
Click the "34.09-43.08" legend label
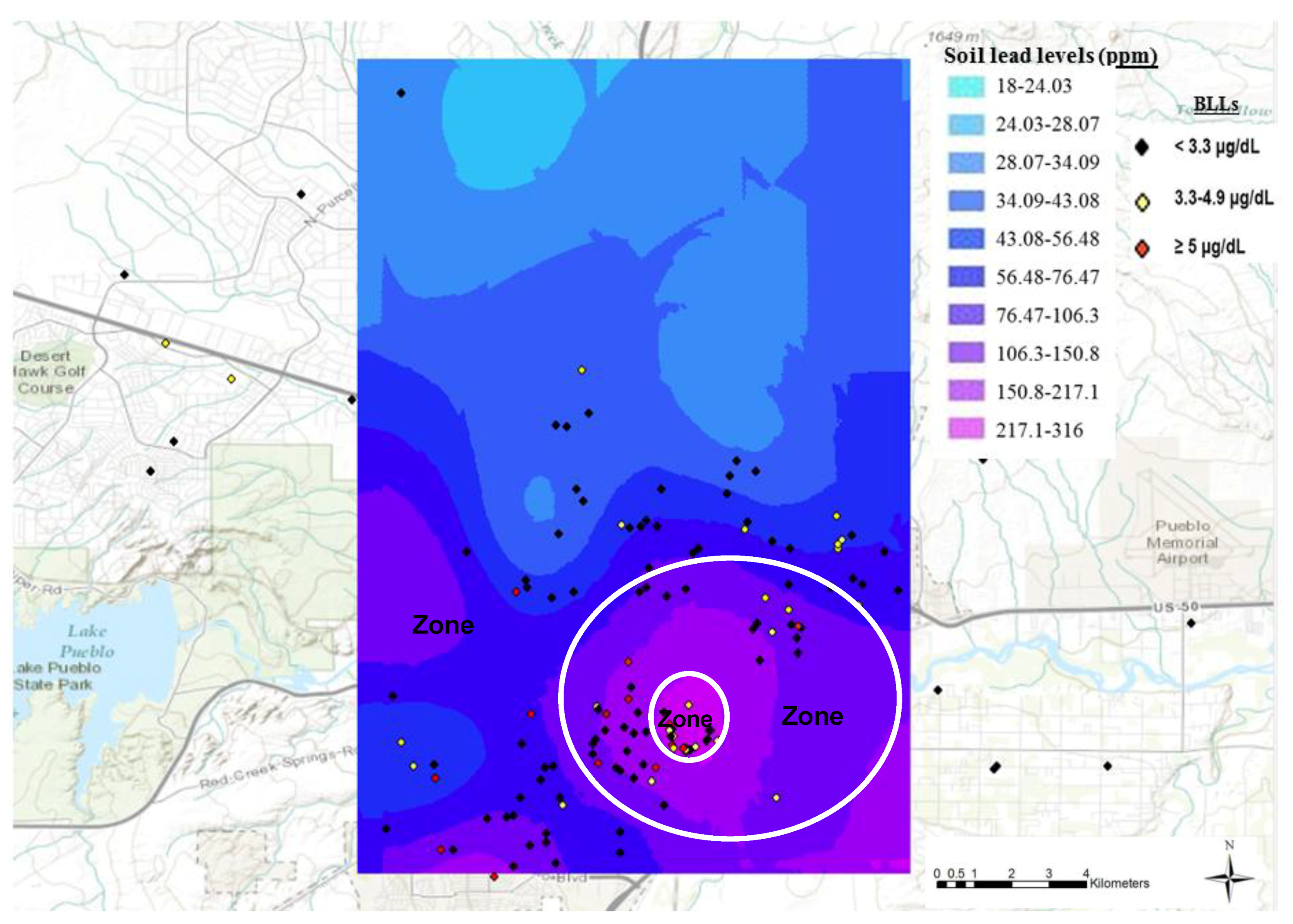click(1047, 201)
